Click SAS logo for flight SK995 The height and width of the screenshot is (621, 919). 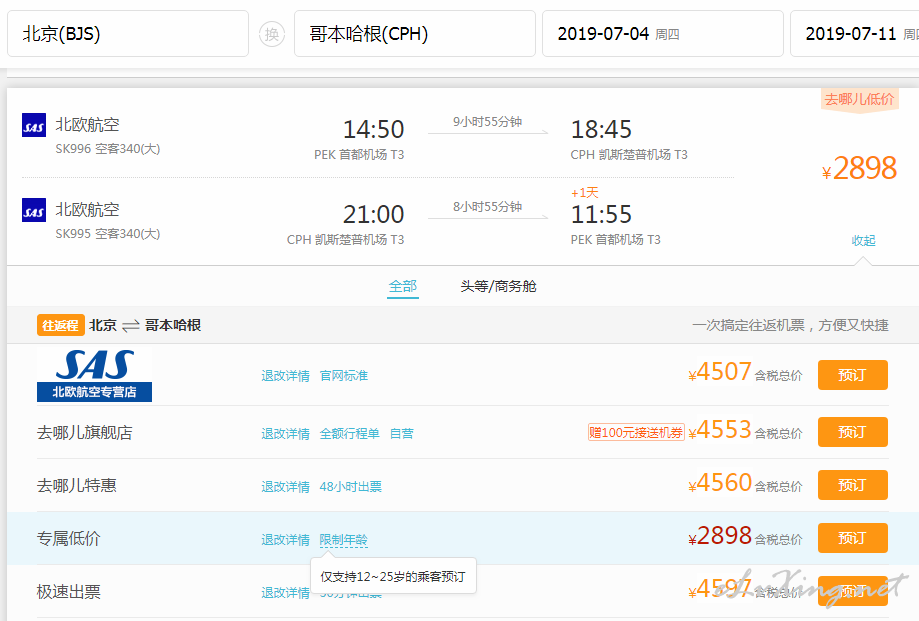pos(34,210)
